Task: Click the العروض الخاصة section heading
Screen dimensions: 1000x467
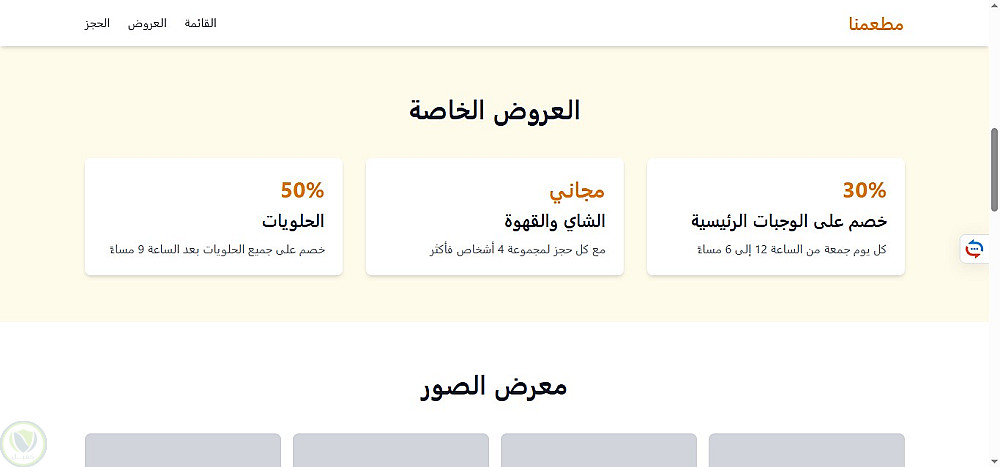Action: coord(494,110)
